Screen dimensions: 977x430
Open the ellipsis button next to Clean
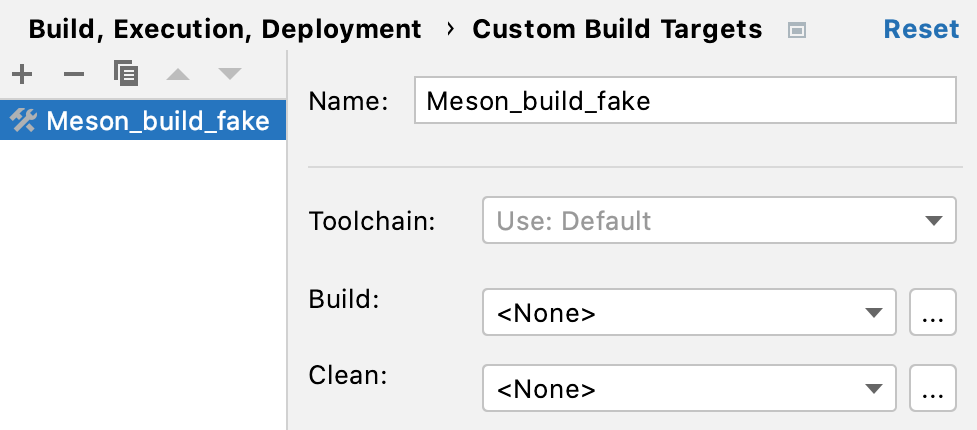click(932, 388)
